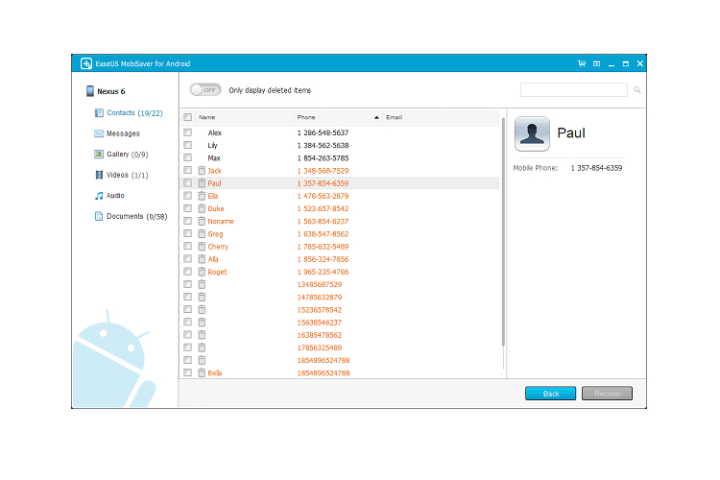Image resolution: width=720 pixels, height=480 pixels.
Task: Sort by the Name column header
Action: (x=245, y=118)
